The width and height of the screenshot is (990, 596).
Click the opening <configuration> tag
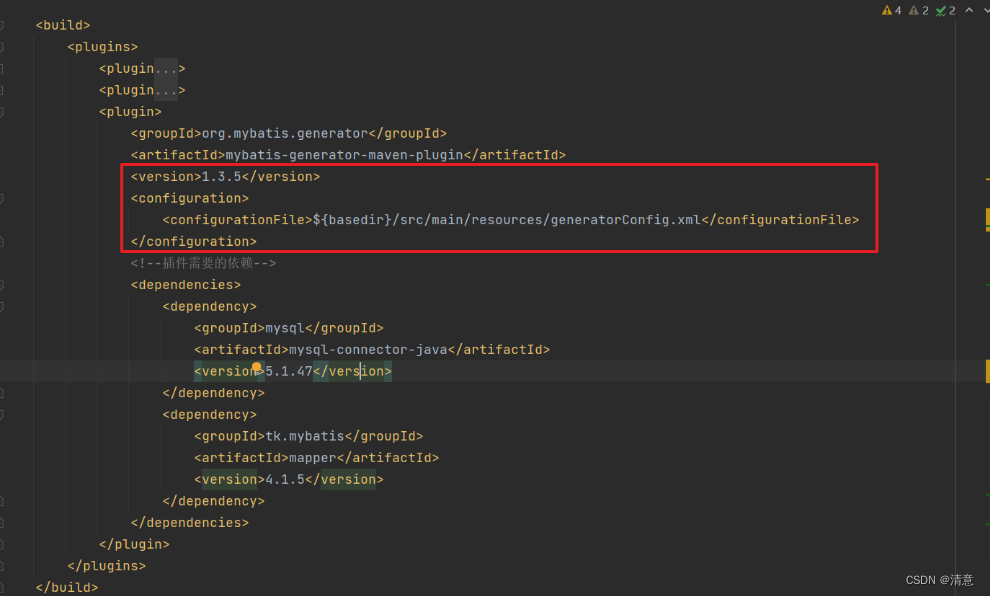189,198
